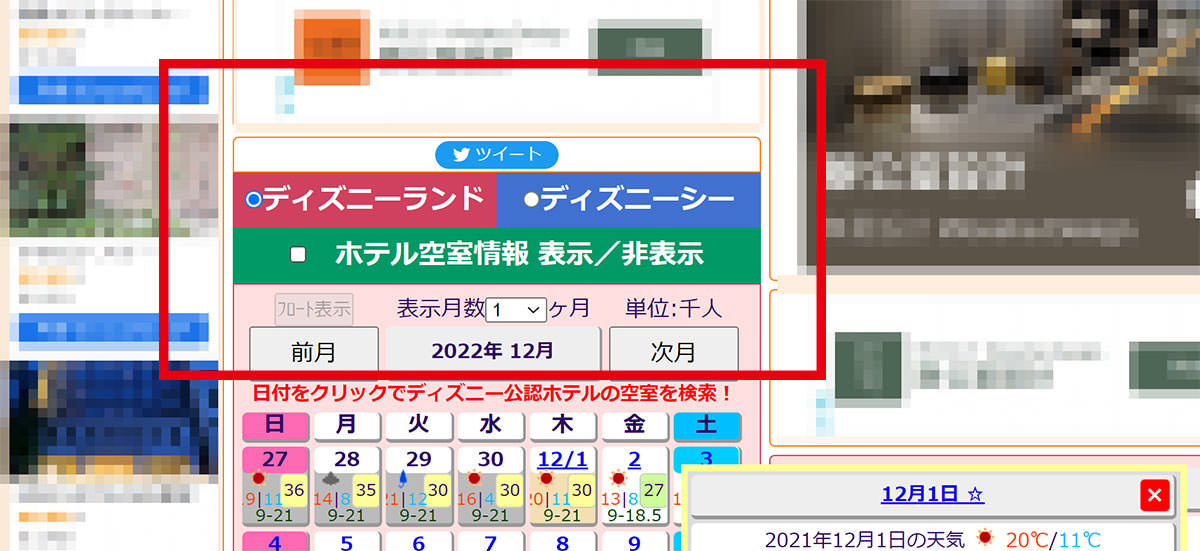Click the crowd value 27 on Friday 2
Viewport: 1200px width, 551px height.
[x=654, y=490]
